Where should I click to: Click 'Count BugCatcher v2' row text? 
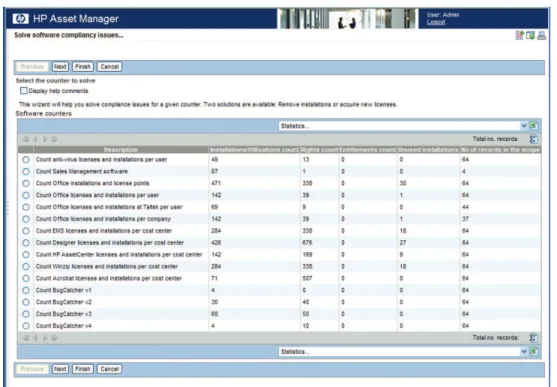64,302
